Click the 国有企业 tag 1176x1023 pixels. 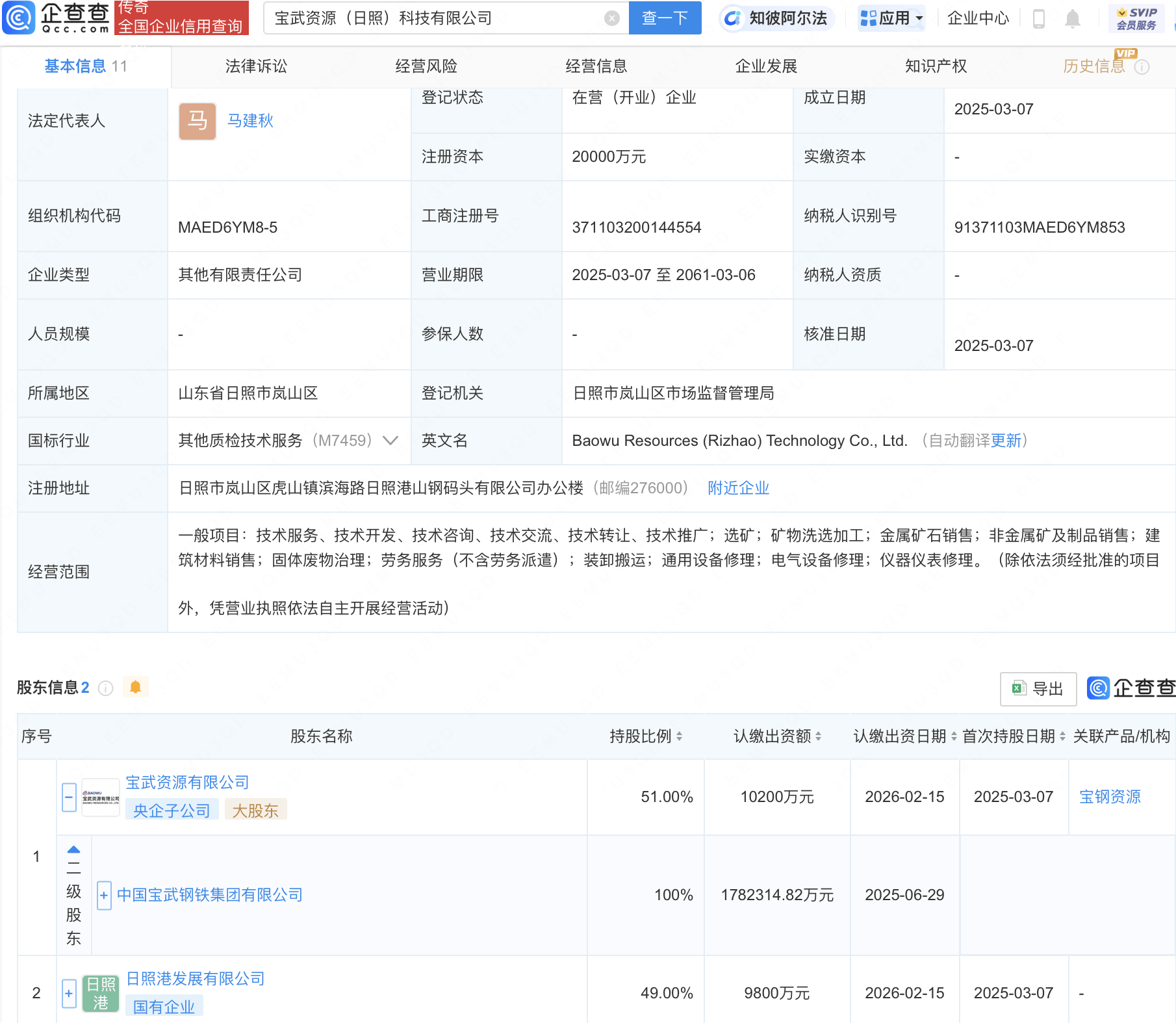[x=164, y=1007]
